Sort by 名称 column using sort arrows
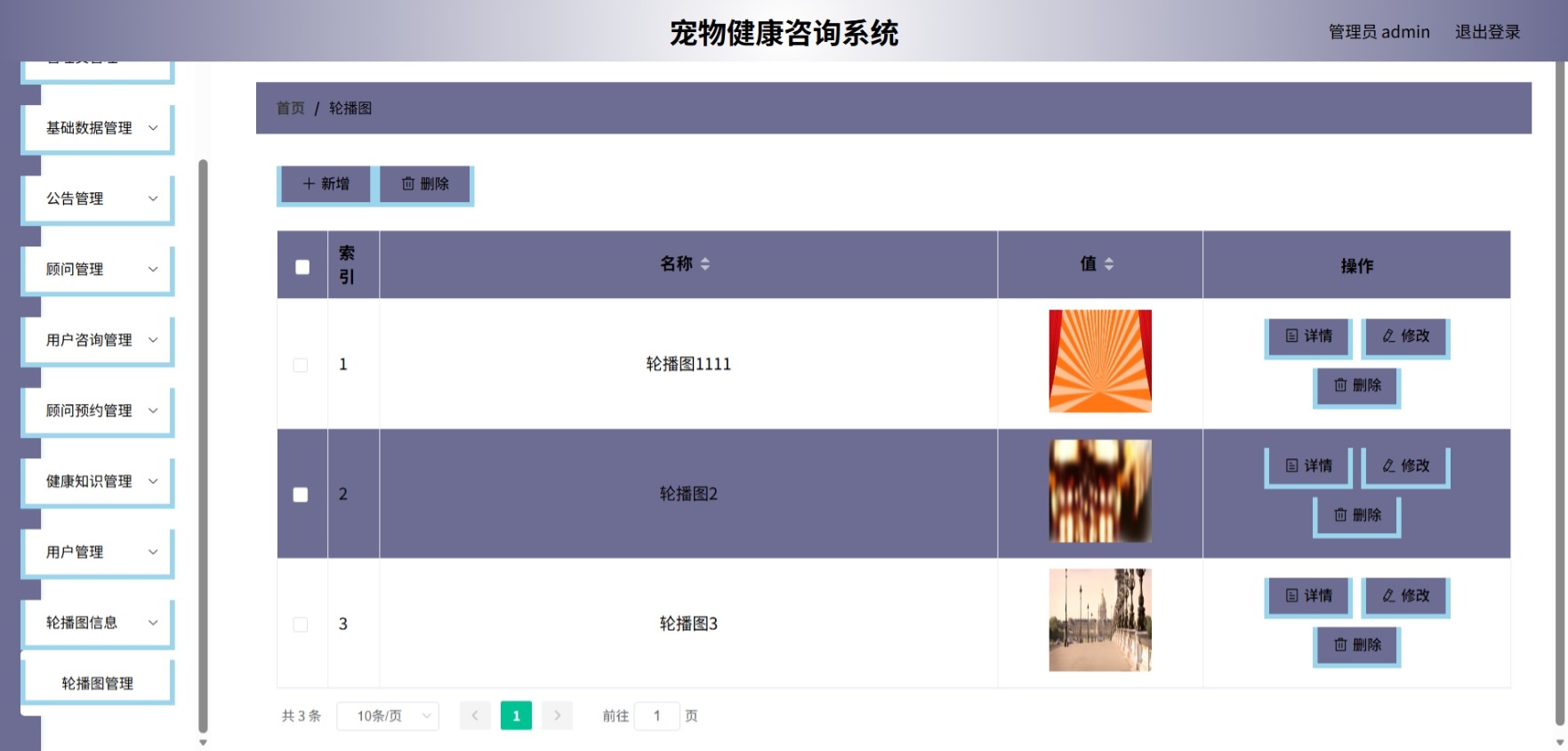Screen dimensions: 1568x751 (705, 264)
